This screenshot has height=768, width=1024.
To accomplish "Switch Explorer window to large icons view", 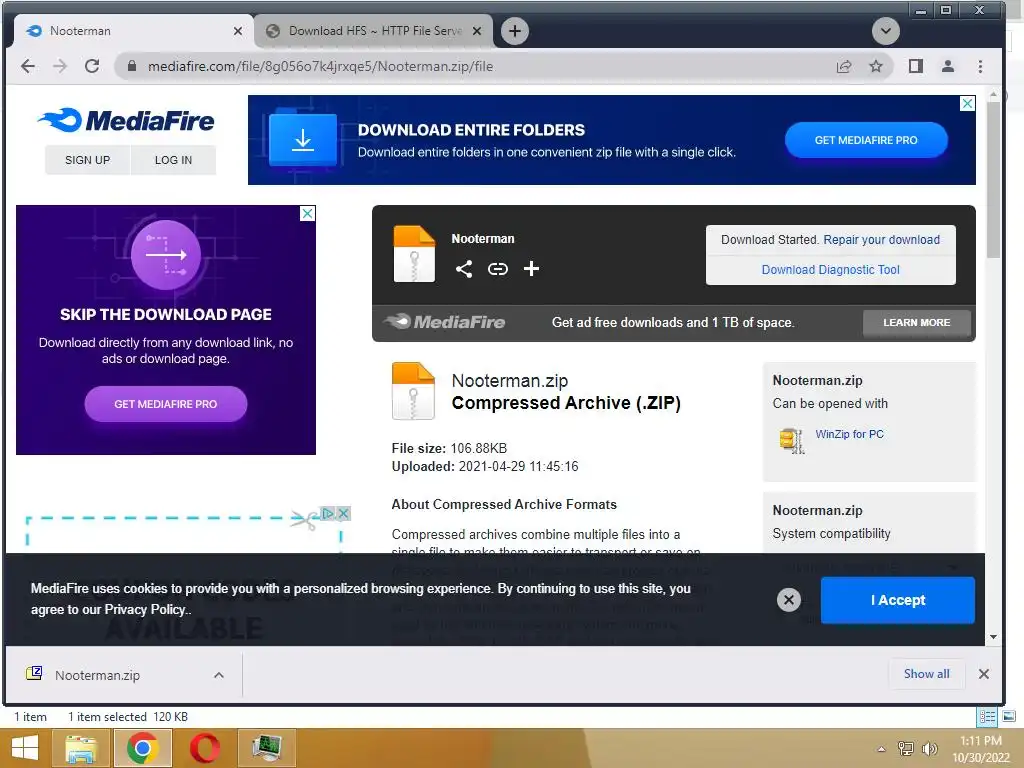I will [1009, 716].
